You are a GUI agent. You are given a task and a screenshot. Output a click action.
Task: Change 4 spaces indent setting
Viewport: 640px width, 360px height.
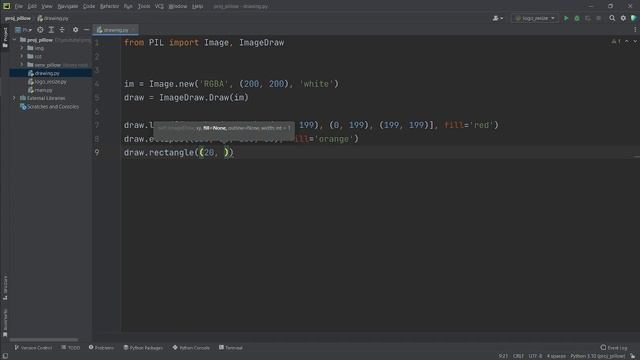(x=556, y=356)
